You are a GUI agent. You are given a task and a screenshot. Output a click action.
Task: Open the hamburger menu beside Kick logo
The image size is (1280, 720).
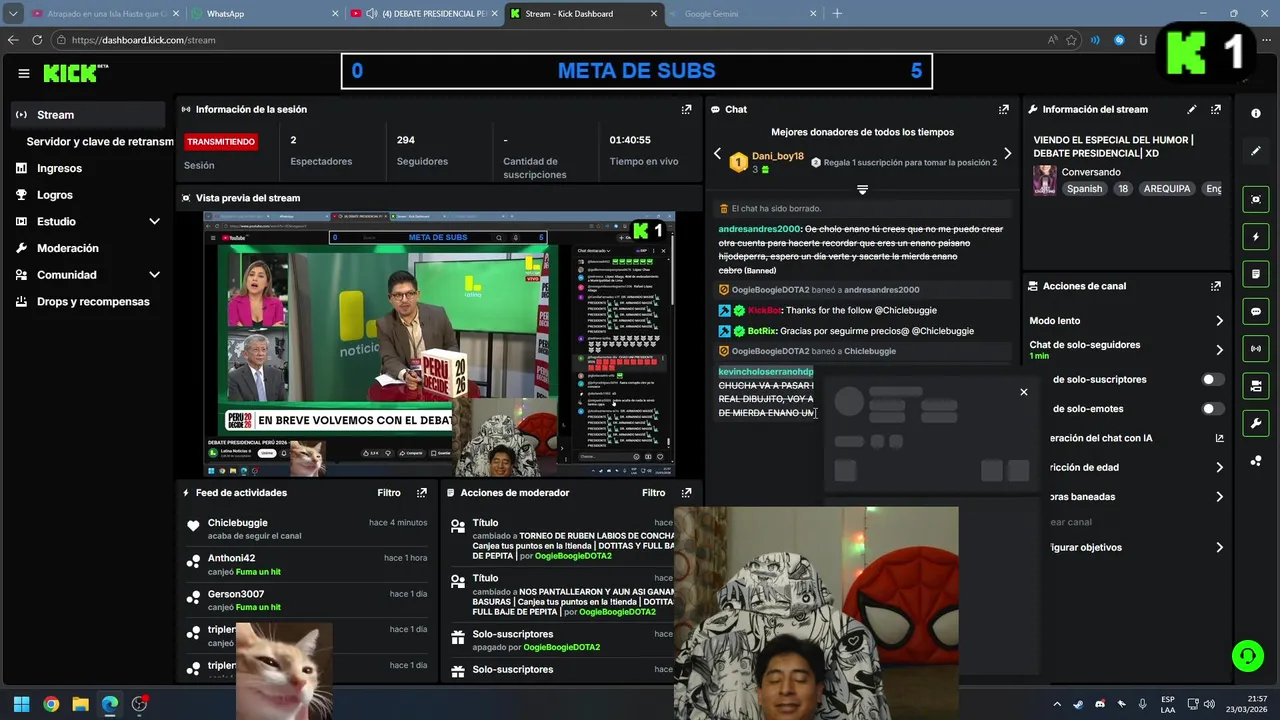24,73
